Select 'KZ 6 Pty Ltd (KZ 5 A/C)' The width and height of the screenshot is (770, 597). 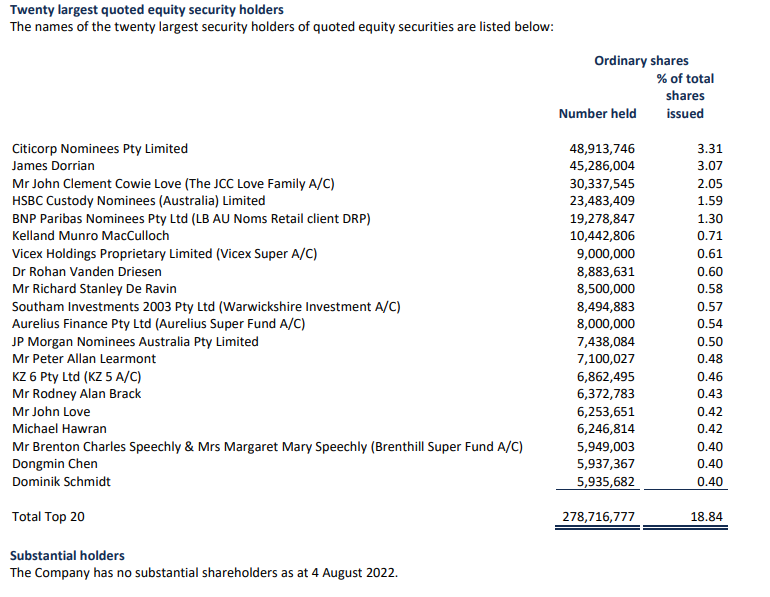tap(77, 377)
